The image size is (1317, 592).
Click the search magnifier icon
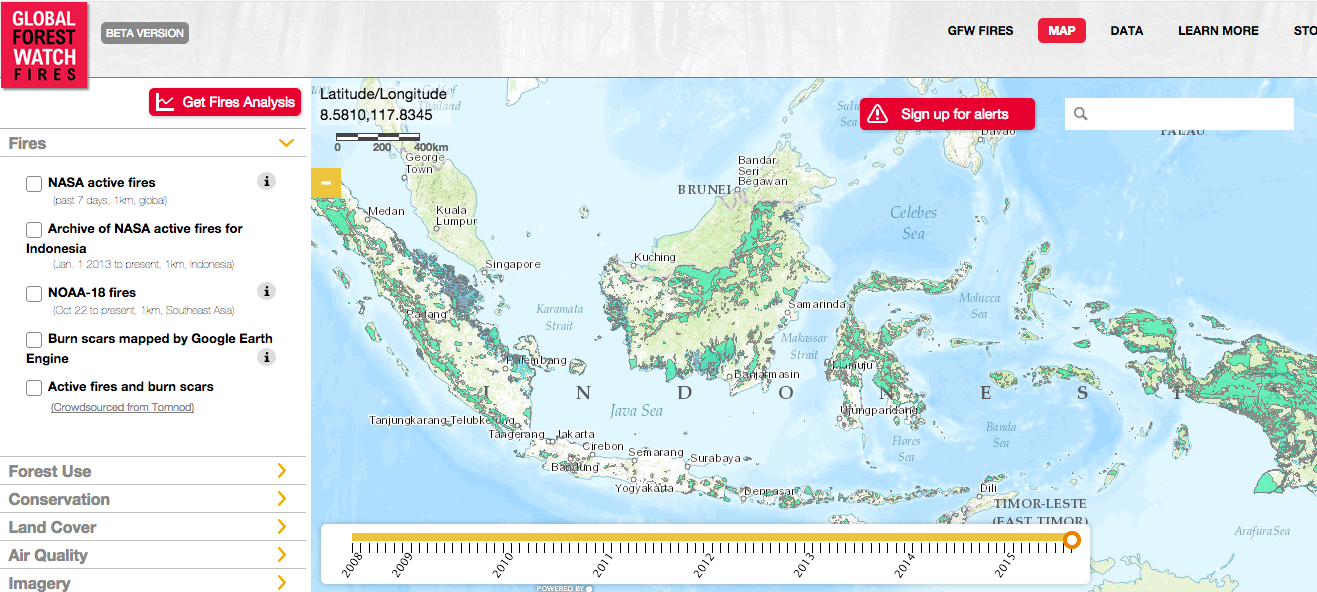1080,114
